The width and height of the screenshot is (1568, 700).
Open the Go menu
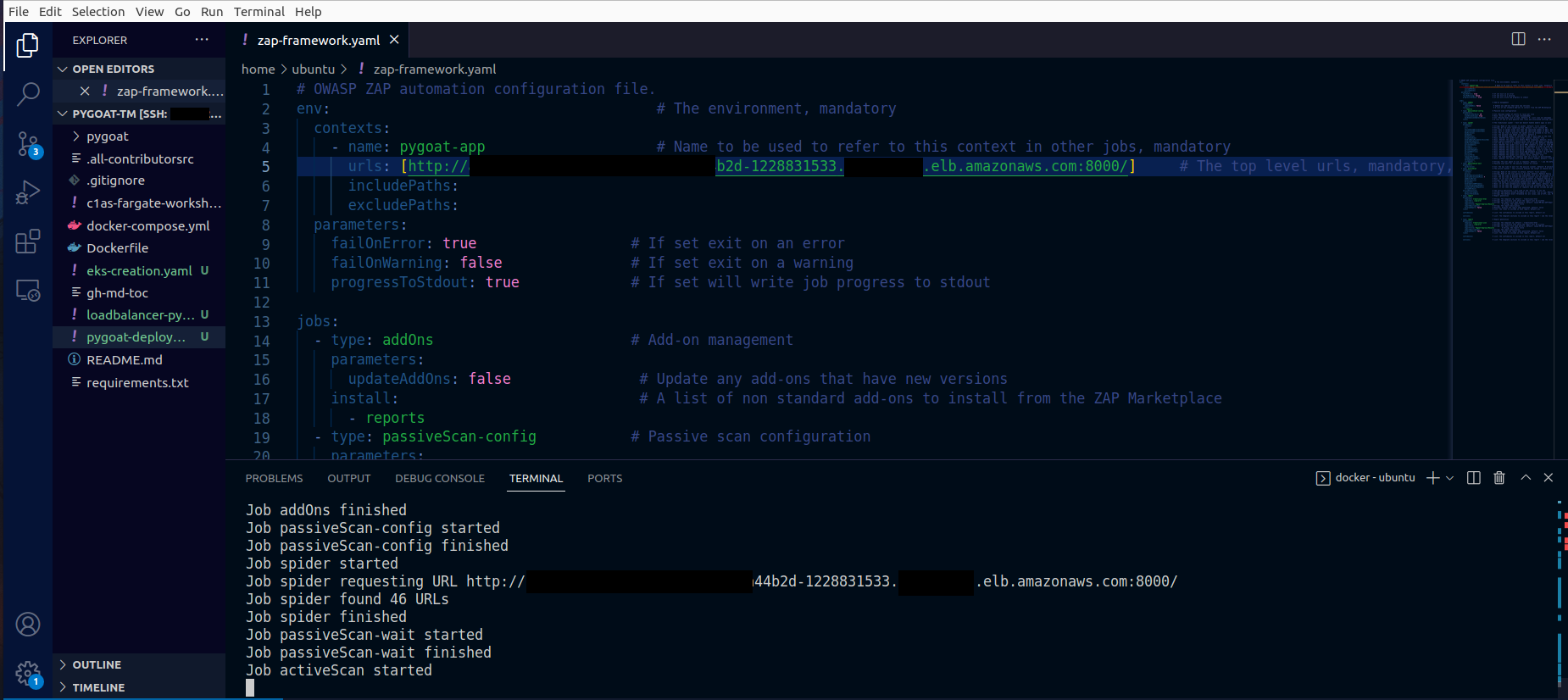pos(182,11)
